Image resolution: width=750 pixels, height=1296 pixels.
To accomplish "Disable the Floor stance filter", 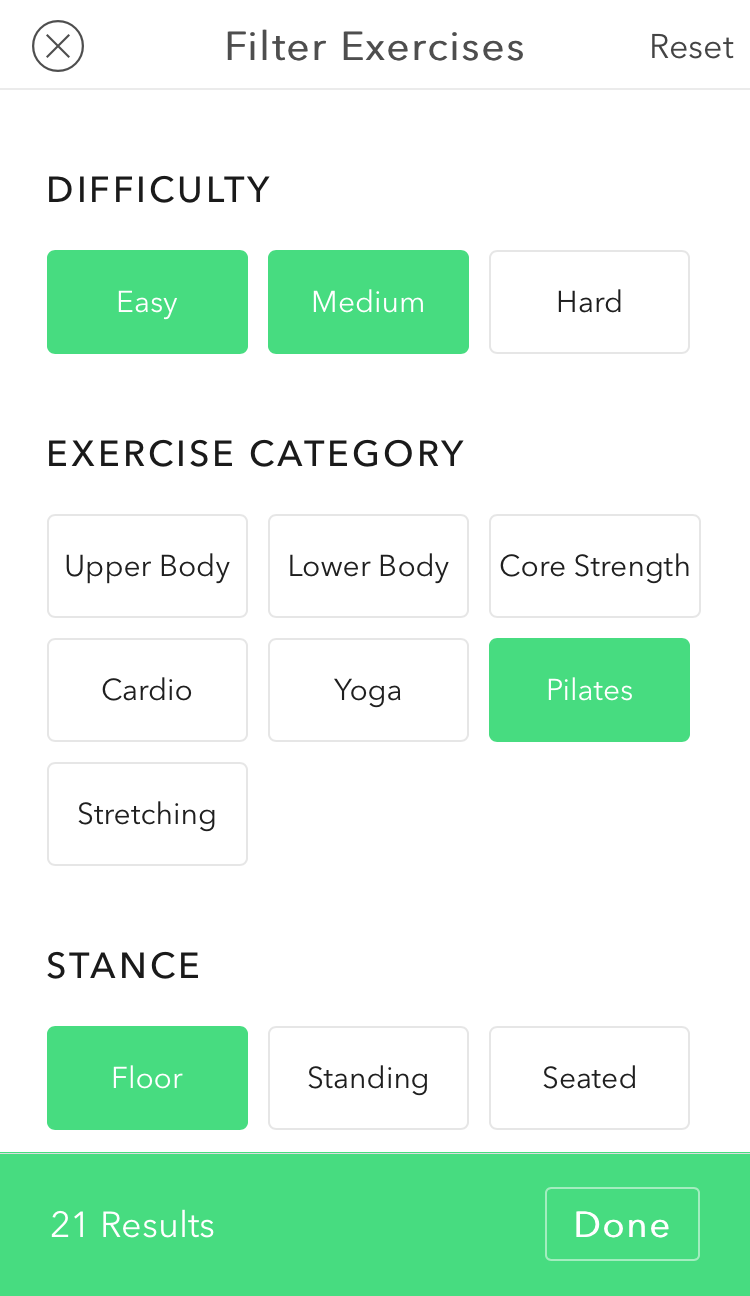I will 147,1078.
